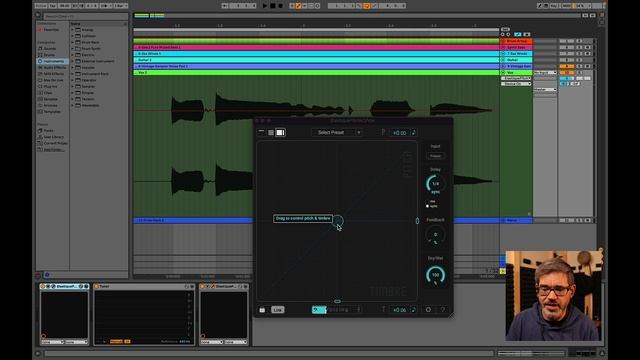Select Instruments category in browser
This screenshot has height=360, width=640.
pyautogui.click(x=53, y=61)
